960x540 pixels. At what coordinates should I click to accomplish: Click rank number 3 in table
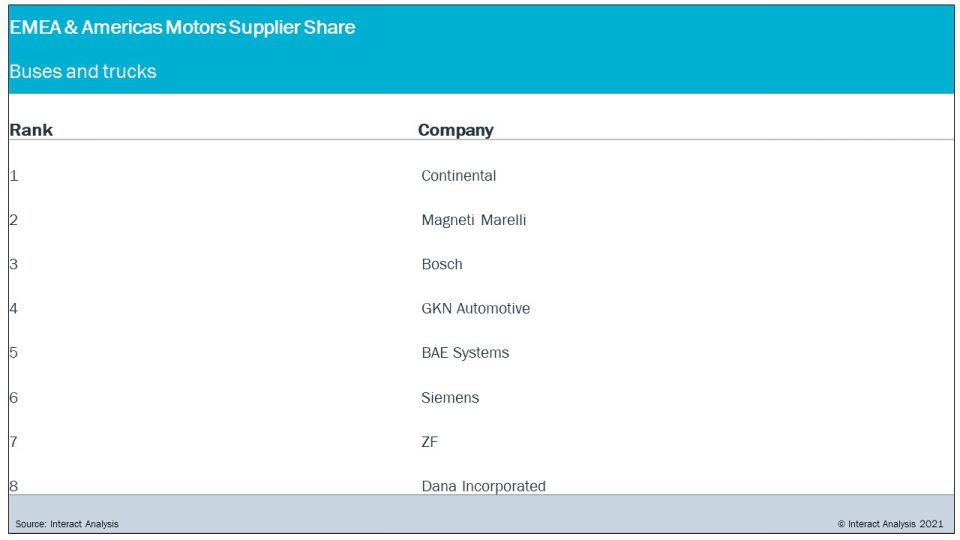point(14,264)
